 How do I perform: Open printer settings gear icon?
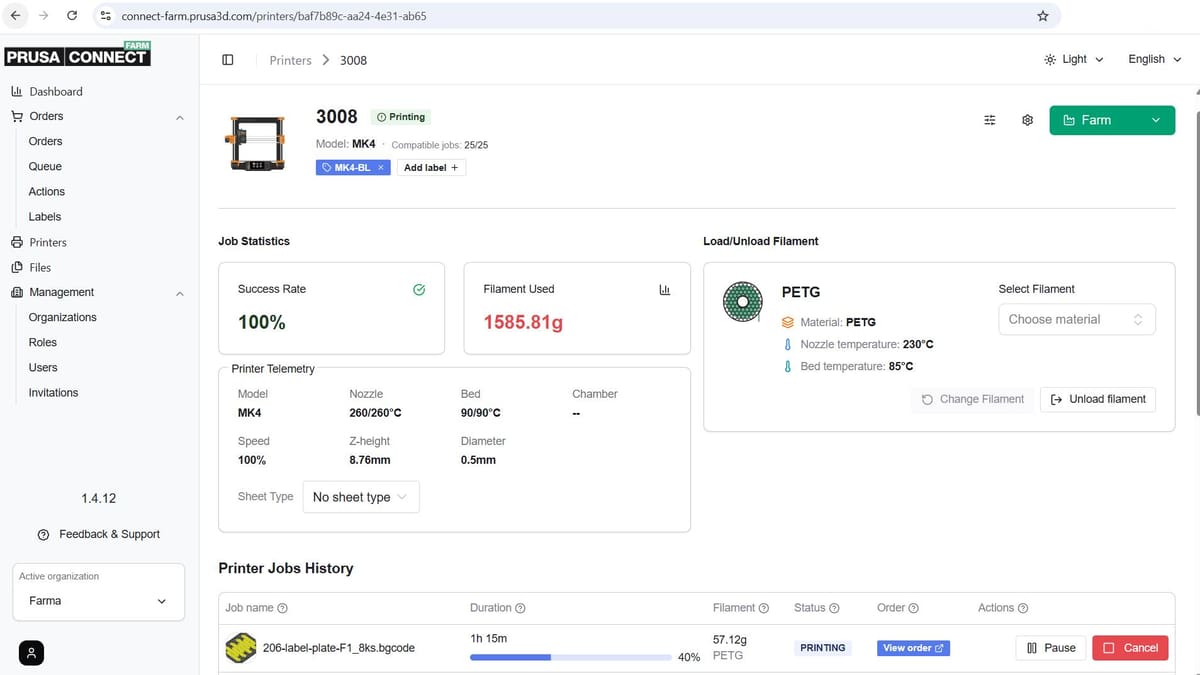[1027, 120]
